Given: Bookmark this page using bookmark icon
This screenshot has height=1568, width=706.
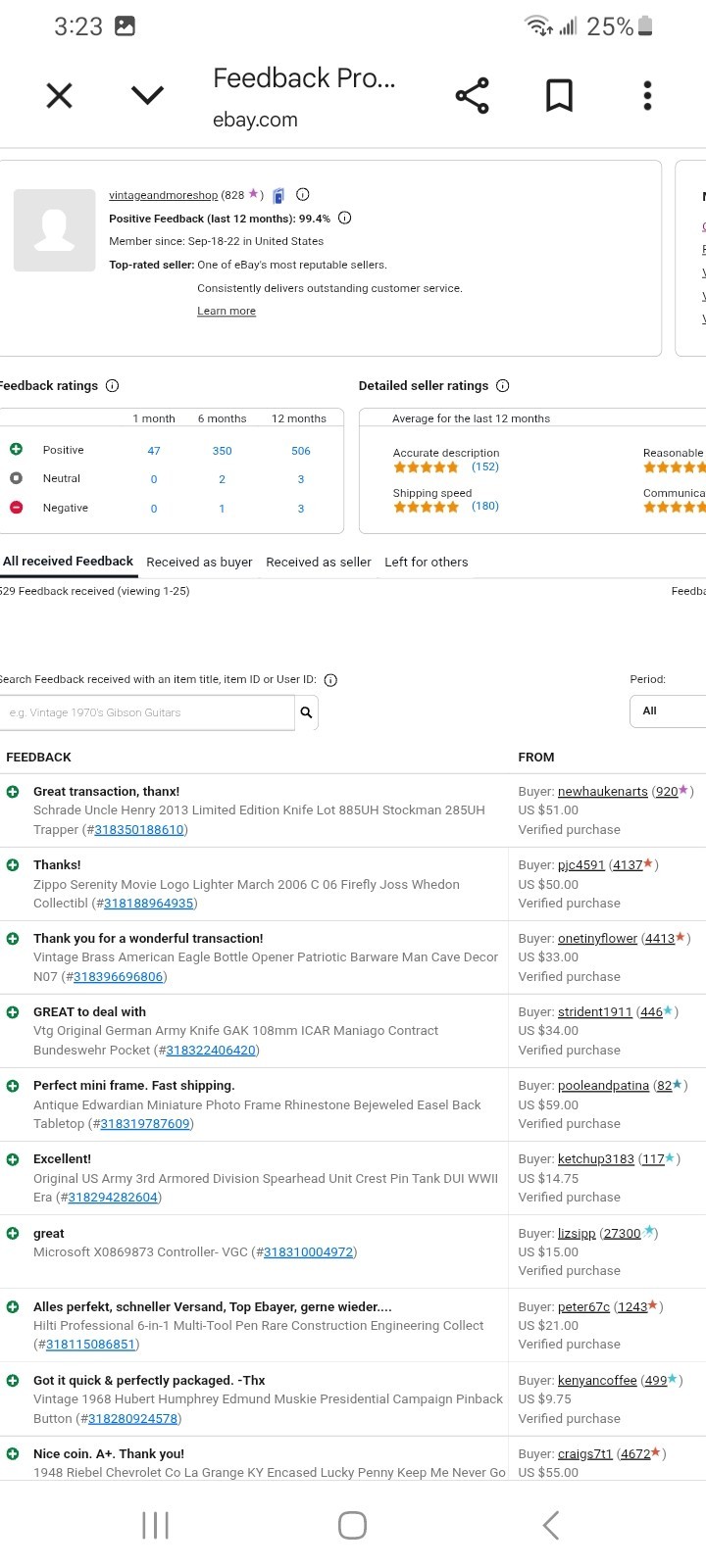Looking at the screenshot, I should coord(559,95).
